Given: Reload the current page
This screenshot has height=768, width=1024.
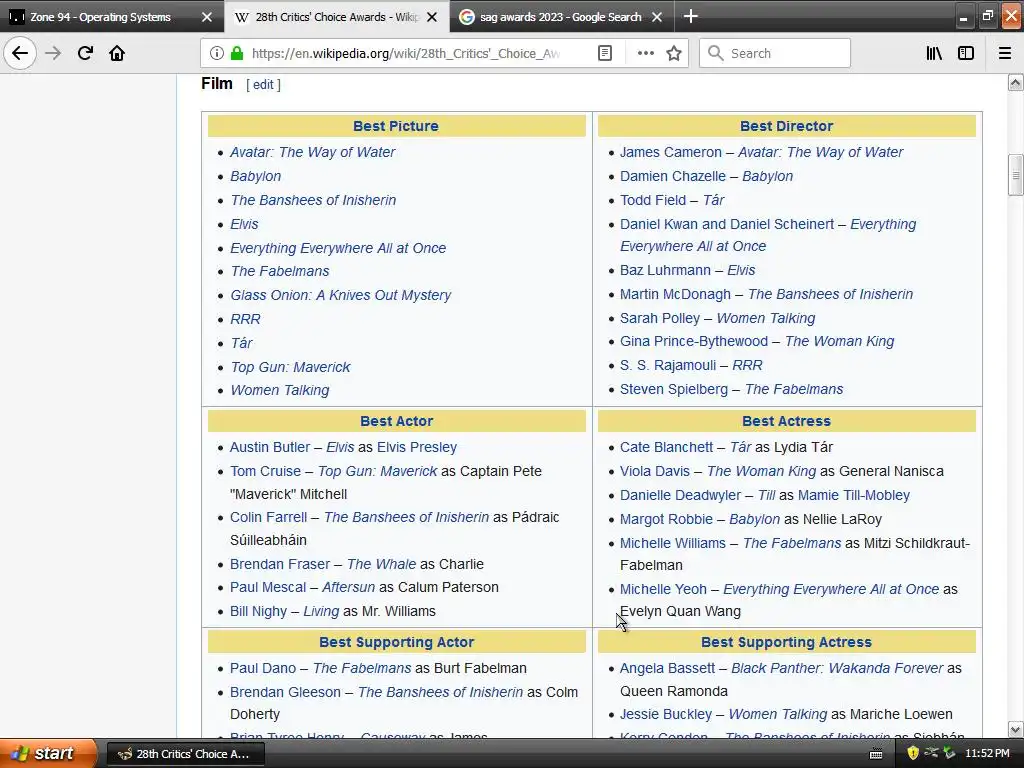Looking at the screenshot, I should pos(85,53).
